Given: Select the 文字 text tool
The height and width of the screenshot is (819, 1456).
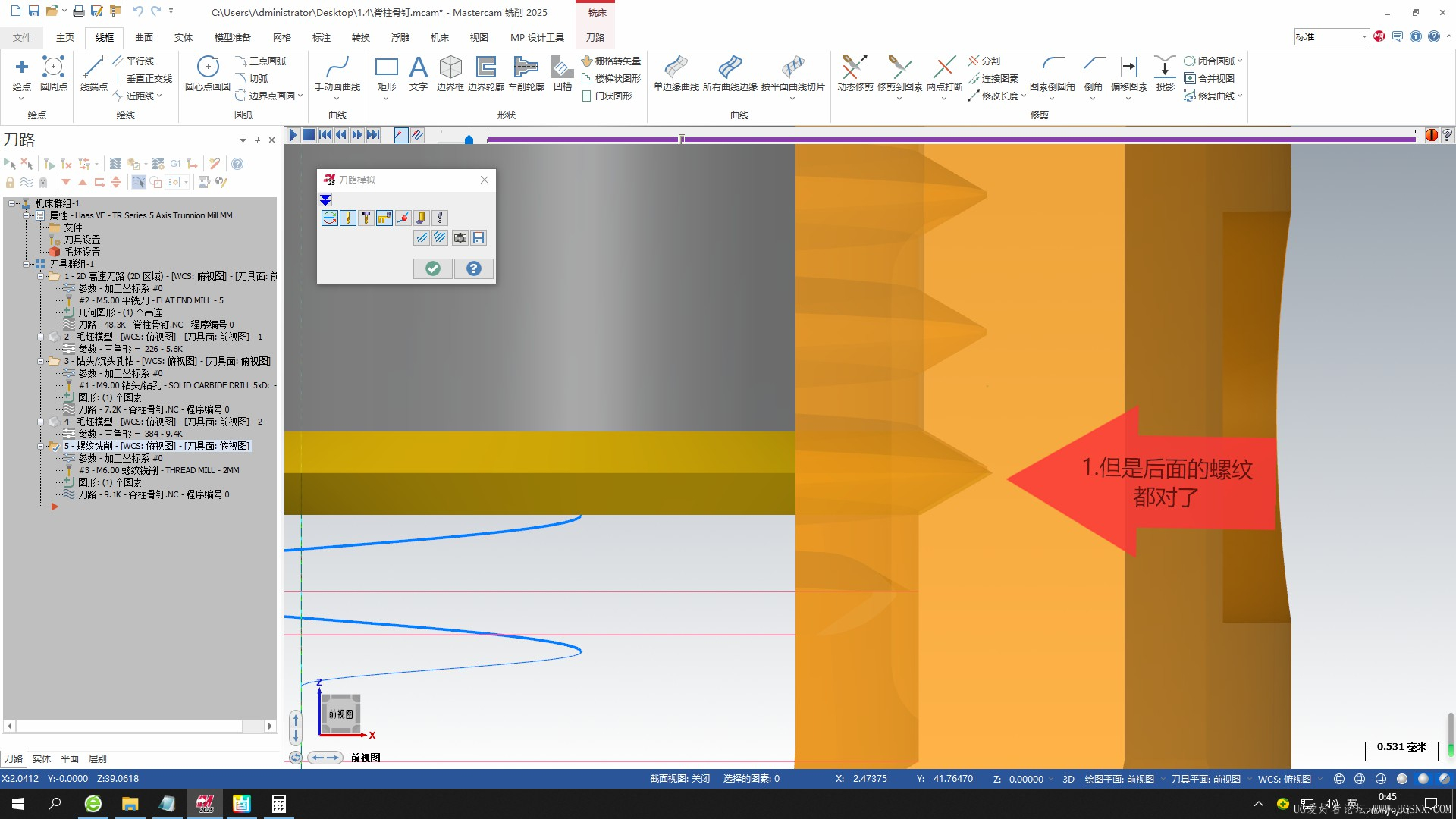Looking at the screenshot, I should pos(418,74).
